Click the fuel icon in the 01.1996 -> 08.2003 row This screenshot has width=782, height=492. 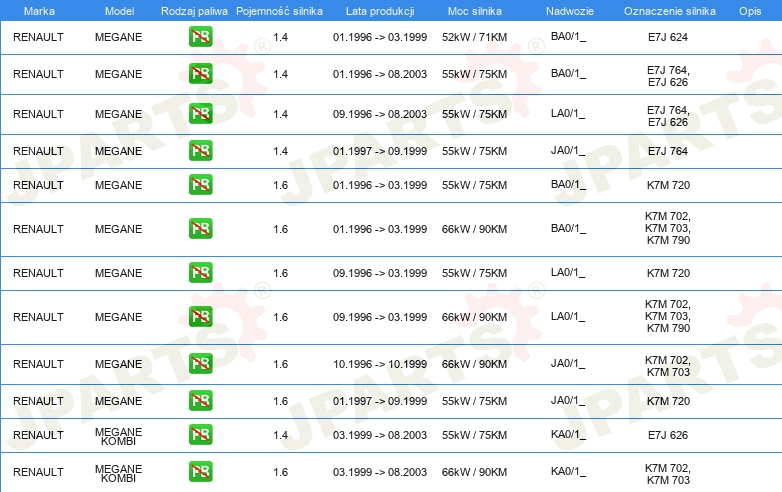[x=200, y=73]
